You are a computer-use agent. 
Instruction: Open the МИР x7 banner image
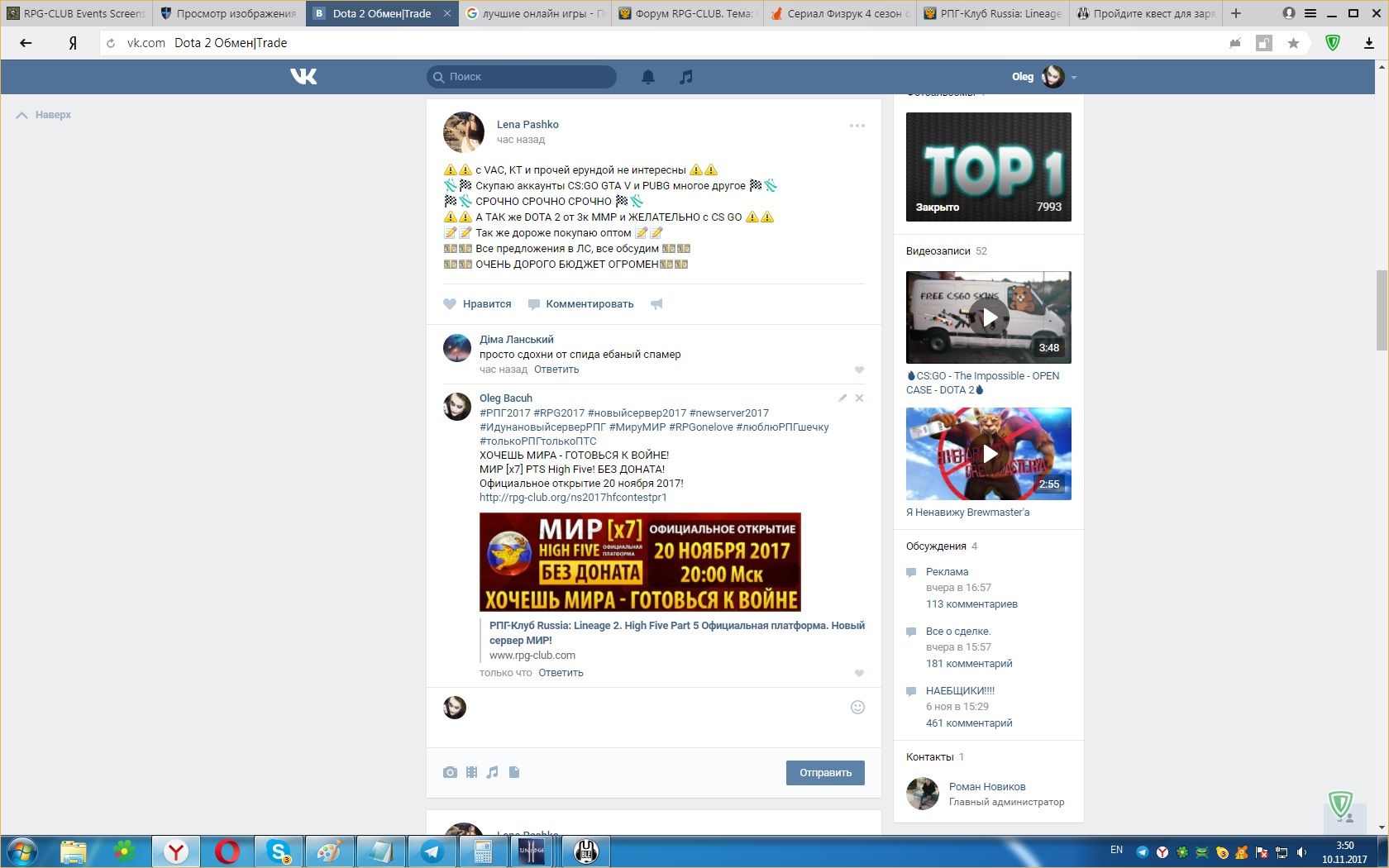click(x=640, y=562)
